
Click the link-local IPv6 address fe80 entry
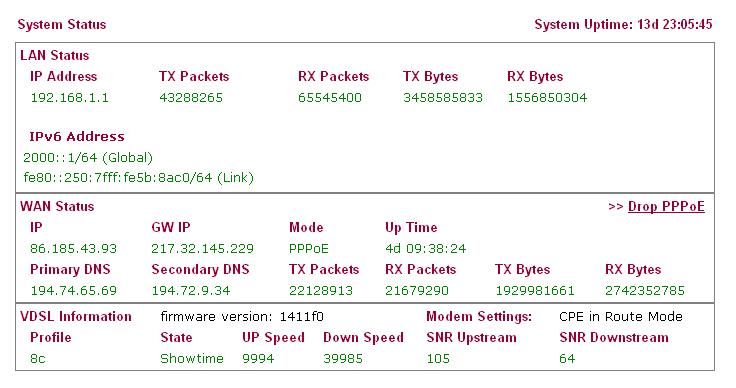[138, 178]
